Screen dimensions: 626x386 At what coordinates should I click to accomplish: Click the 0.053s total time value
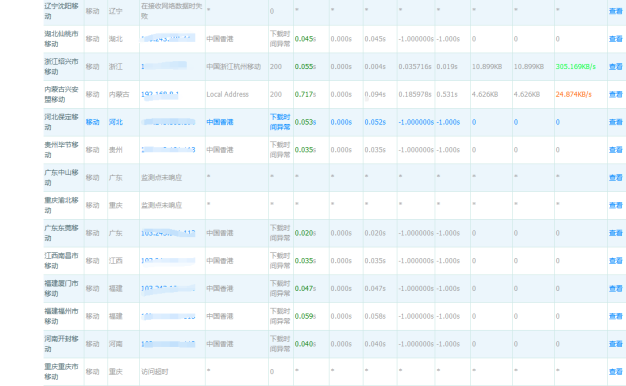[x=305, y=122]
